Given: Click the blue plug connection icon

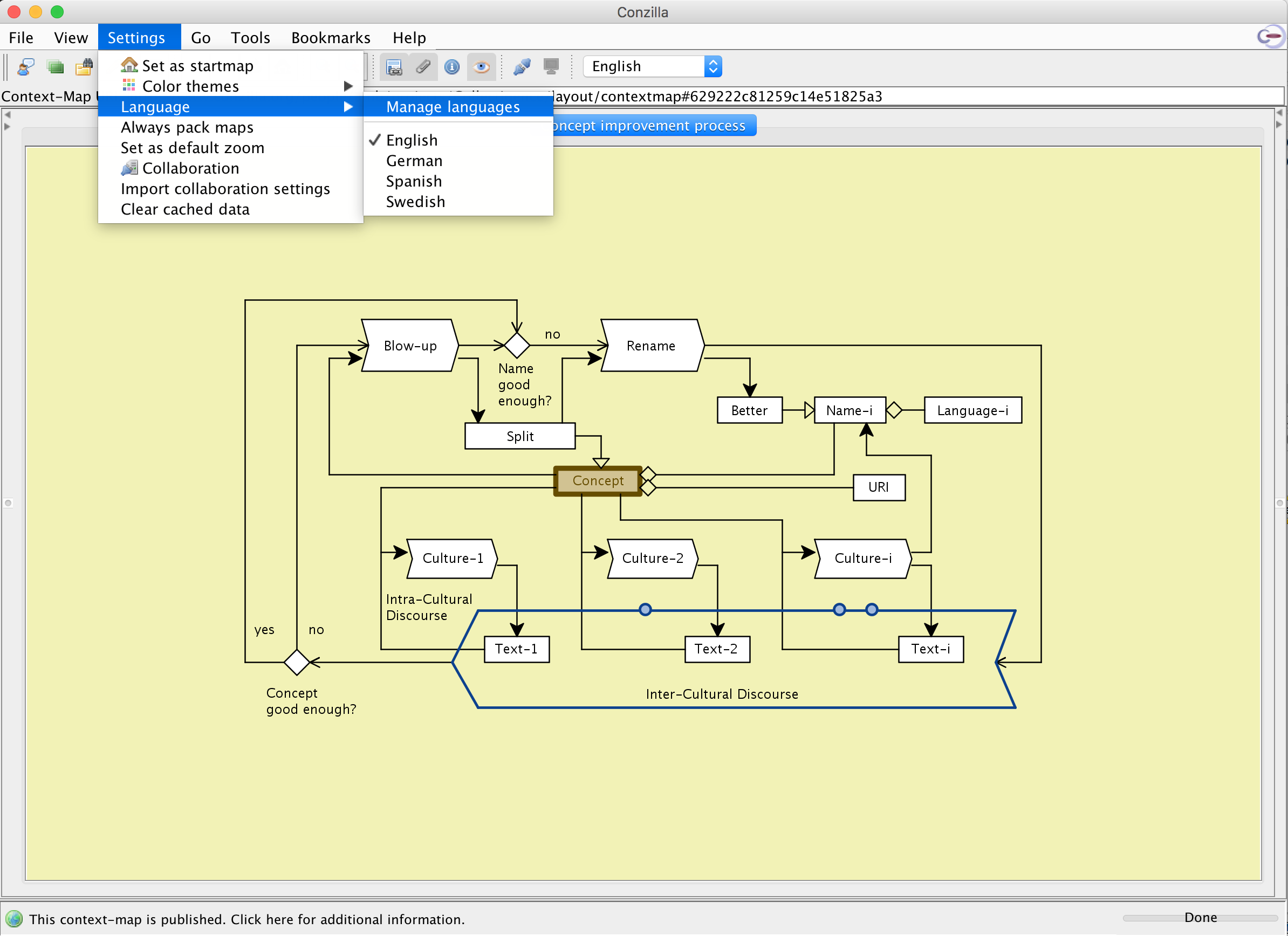Looking at the screenshot, I should pos(522,67).
